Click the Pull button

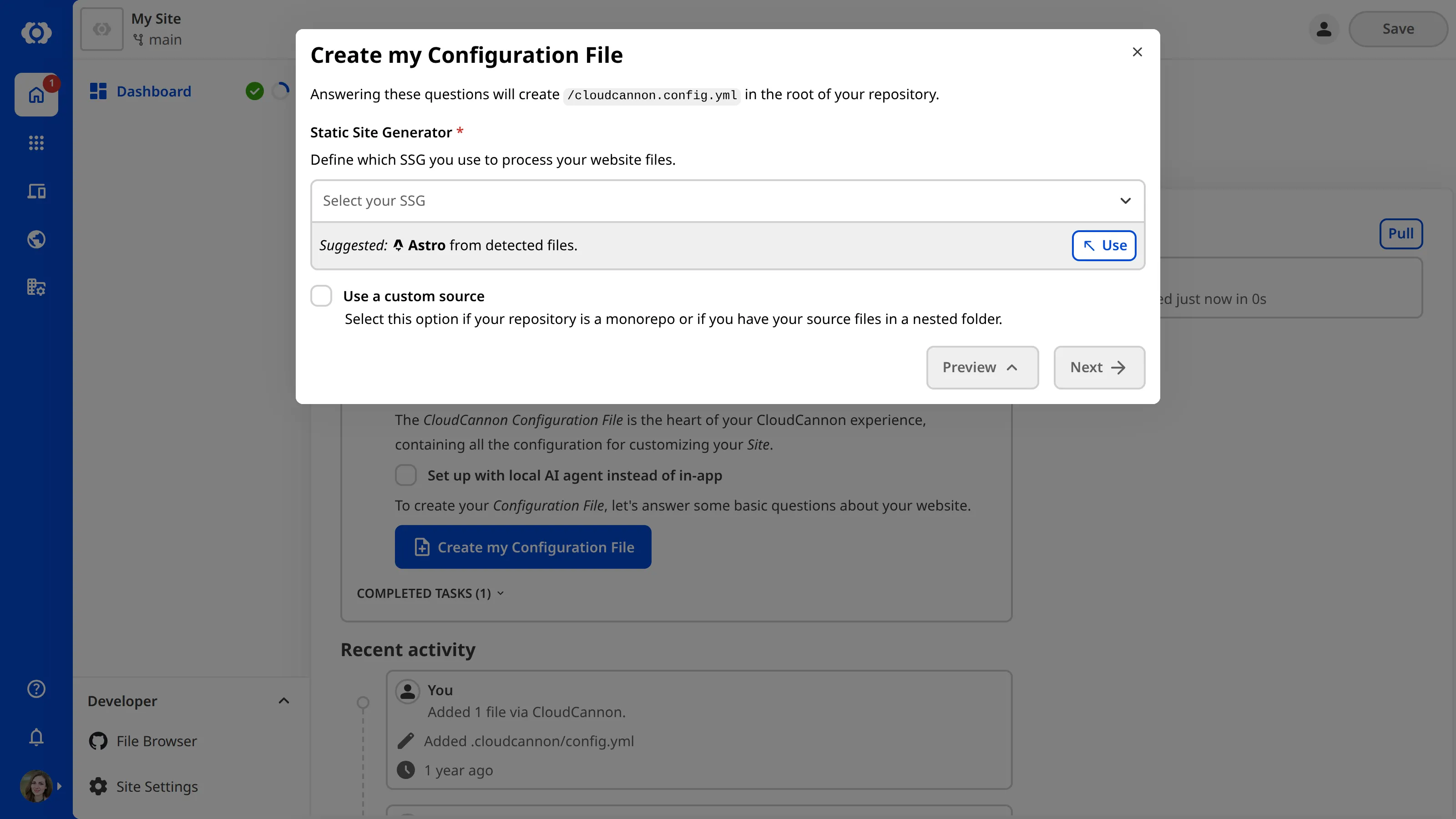click(x=1400, y=233)
